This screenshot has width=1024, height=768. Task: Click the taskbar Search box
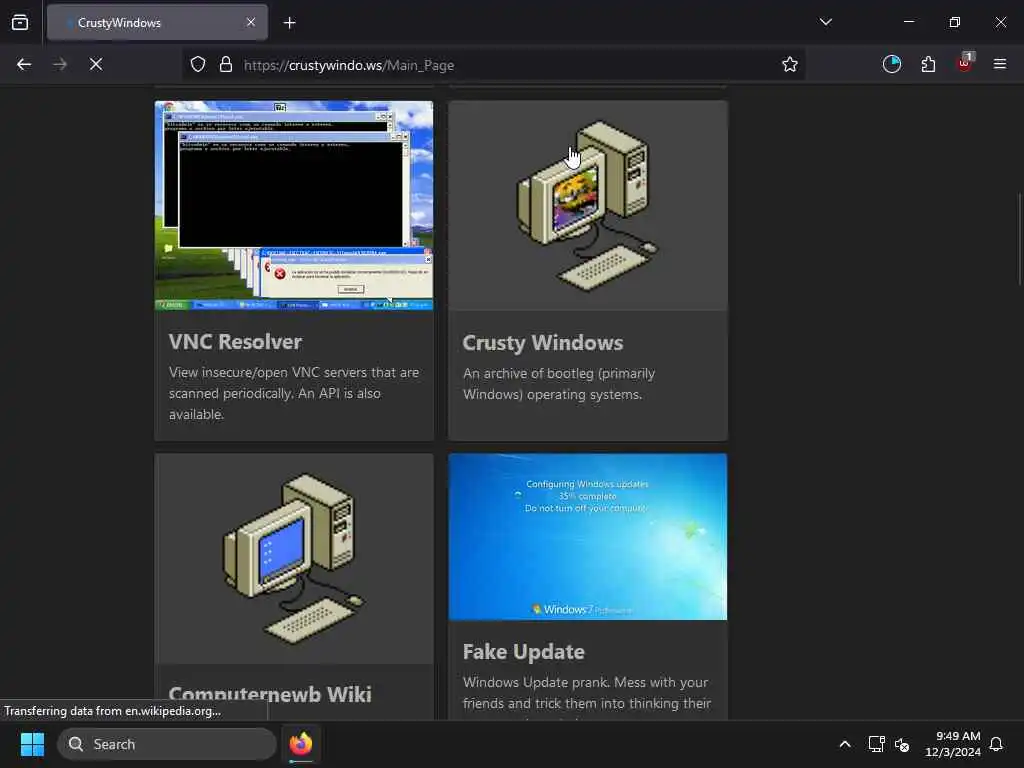[x=167, y=744]
